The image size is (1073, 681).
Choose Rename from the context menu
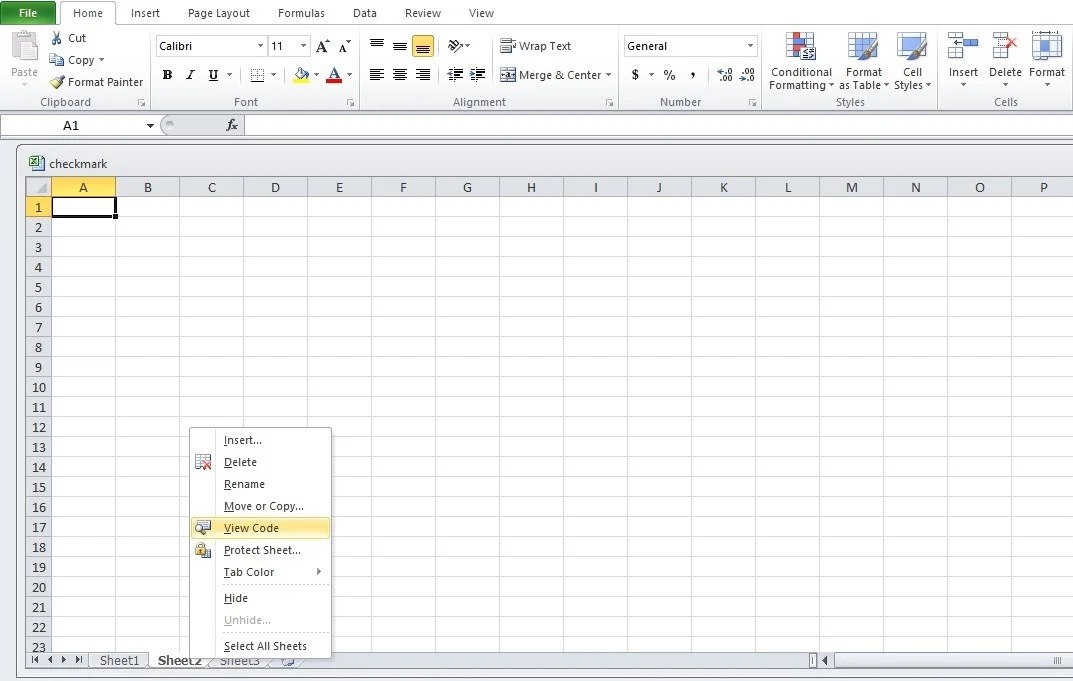[244, 484]
